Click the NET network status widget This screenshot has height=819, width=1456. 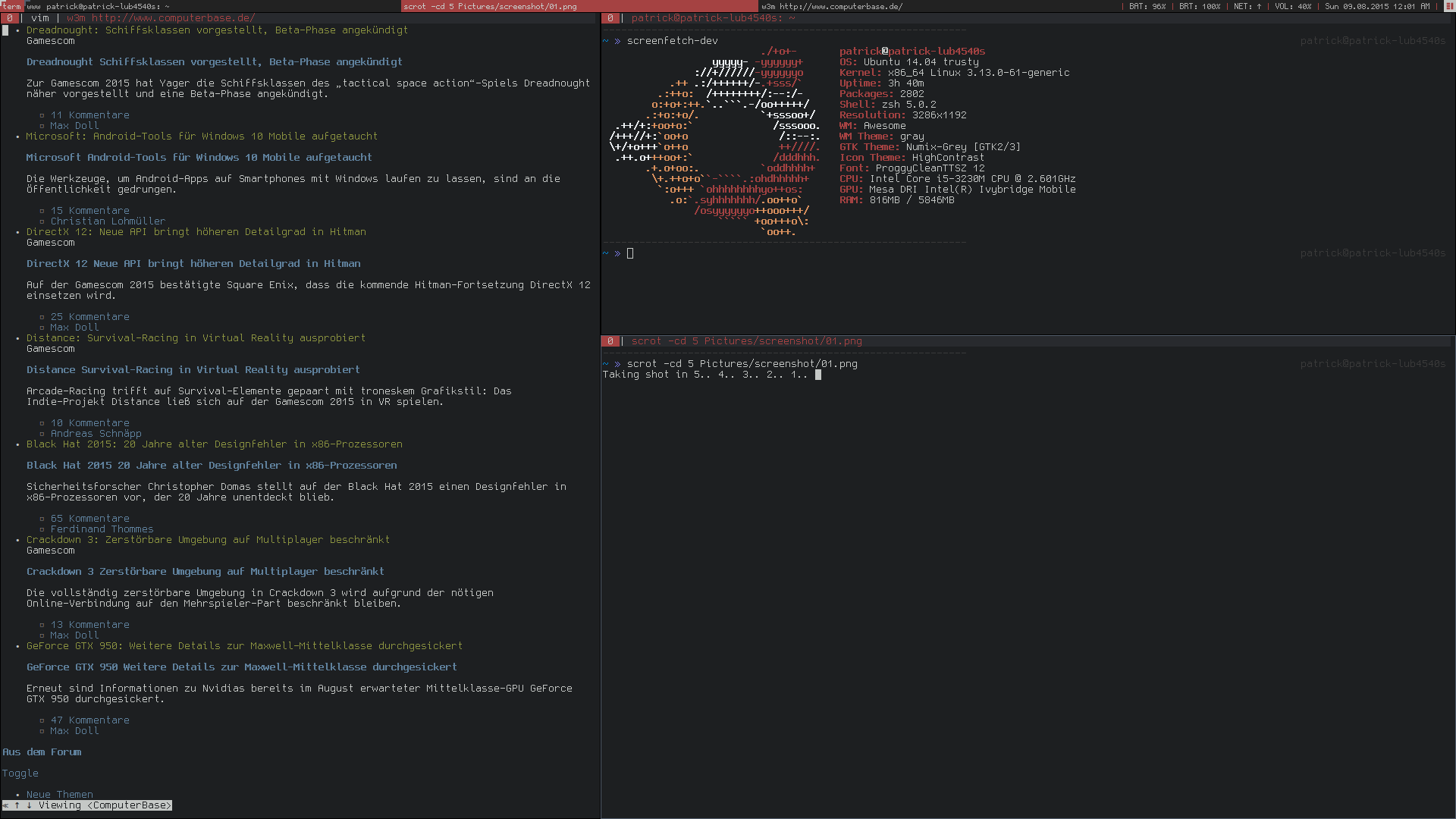pos(1247,6)
